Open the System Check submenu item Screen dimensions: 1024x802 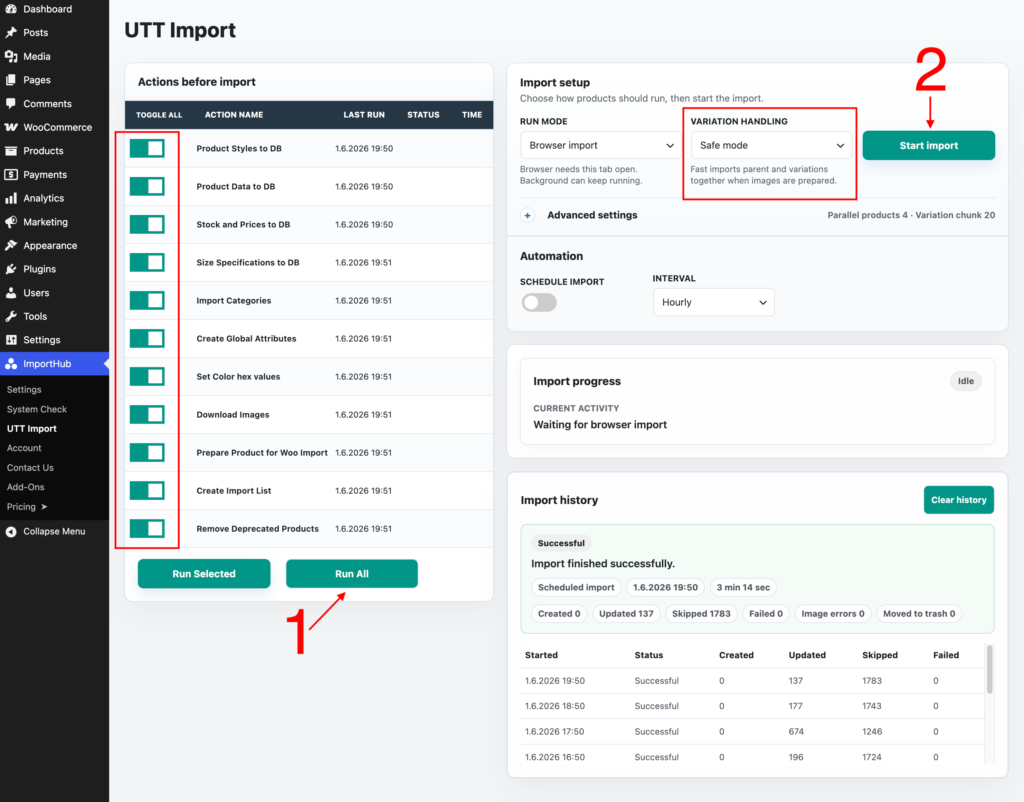click(x=37, y=409)
